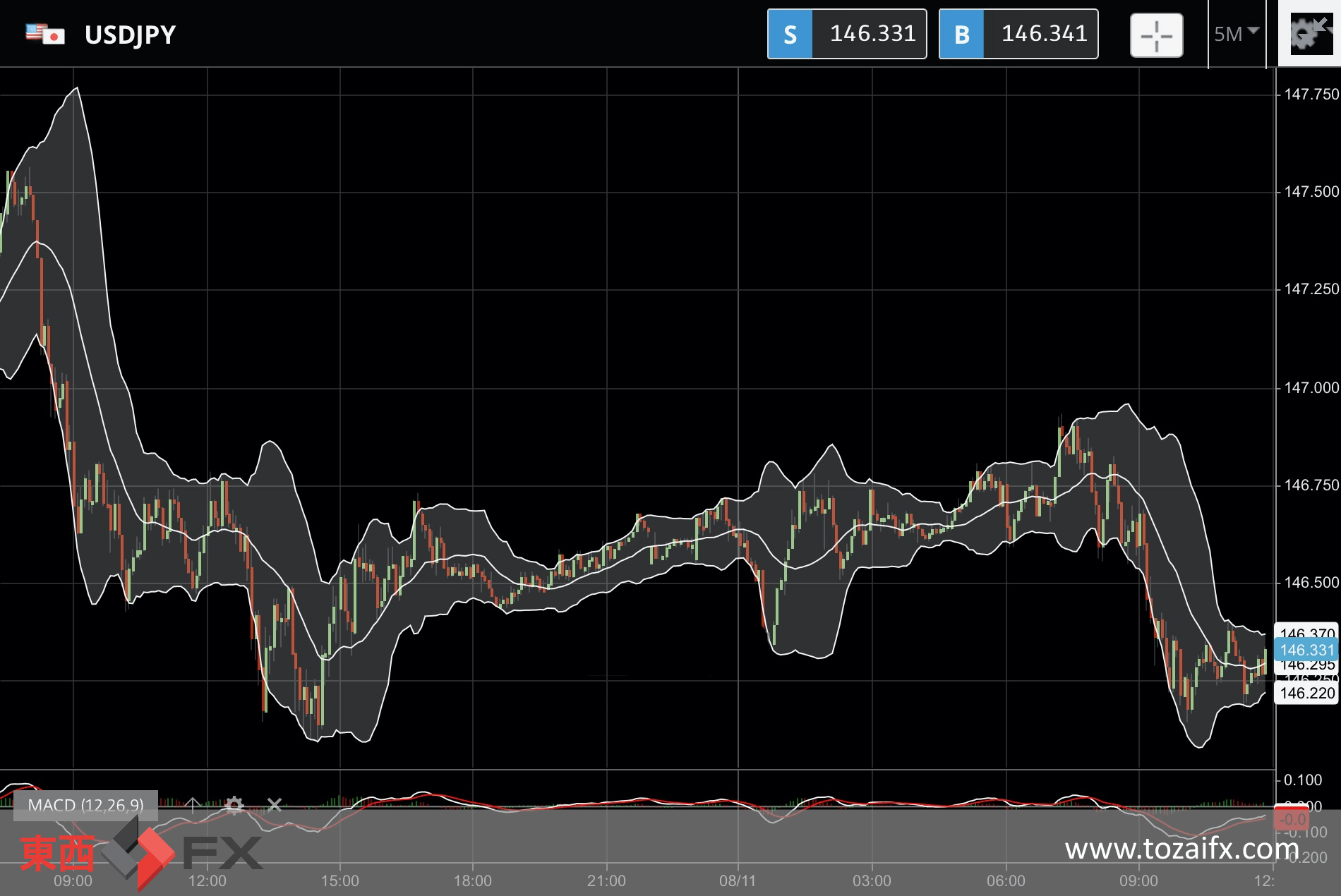Open MACD indicator settings gear
This screenshot has width=1341, height=896.
[x=234, y=805]
